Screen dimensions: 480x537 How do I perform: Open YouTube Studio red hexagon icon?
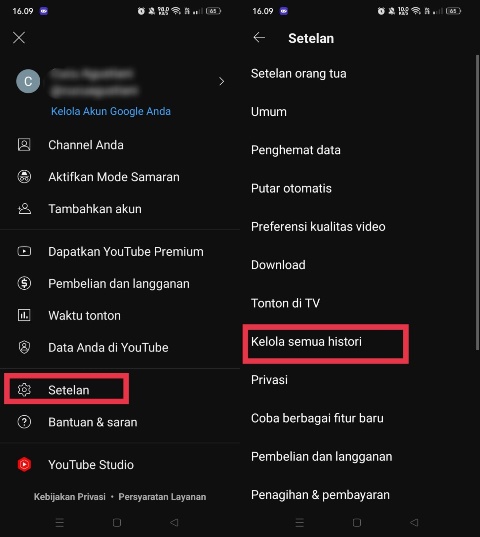(24, 464)
